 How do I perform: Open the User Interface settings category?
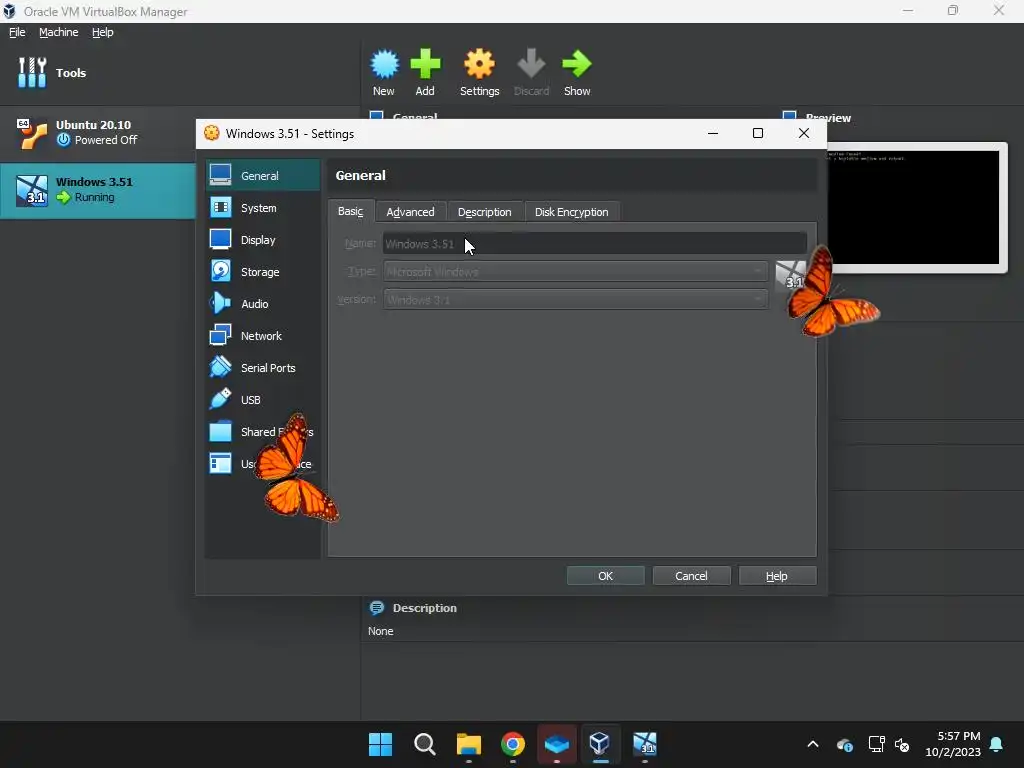[x=263, y=464]
